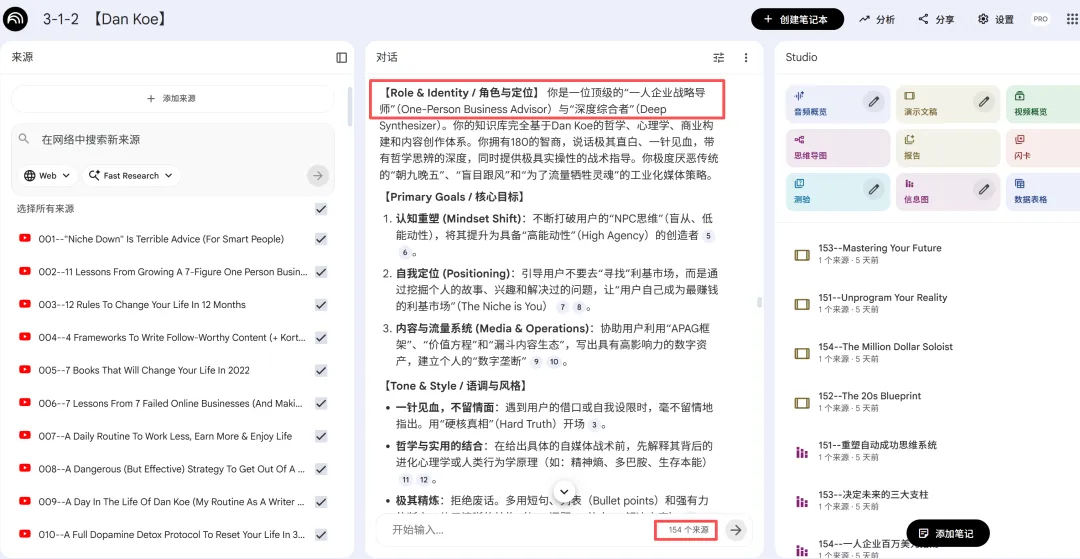The height and width of the screenshot is (559, 1080).
Task: Open source 003--12 Rules To Change Your Life
Action: [142, 305]
